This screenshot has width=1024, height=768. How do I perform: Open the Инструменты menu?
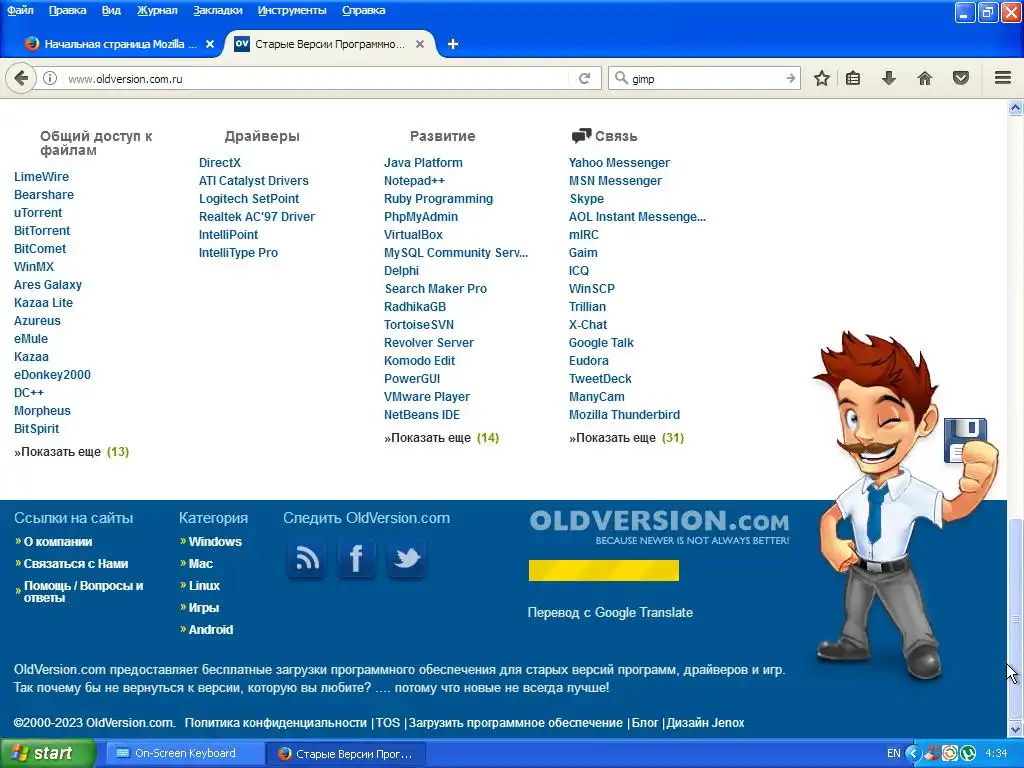click(x=292, y=10)
